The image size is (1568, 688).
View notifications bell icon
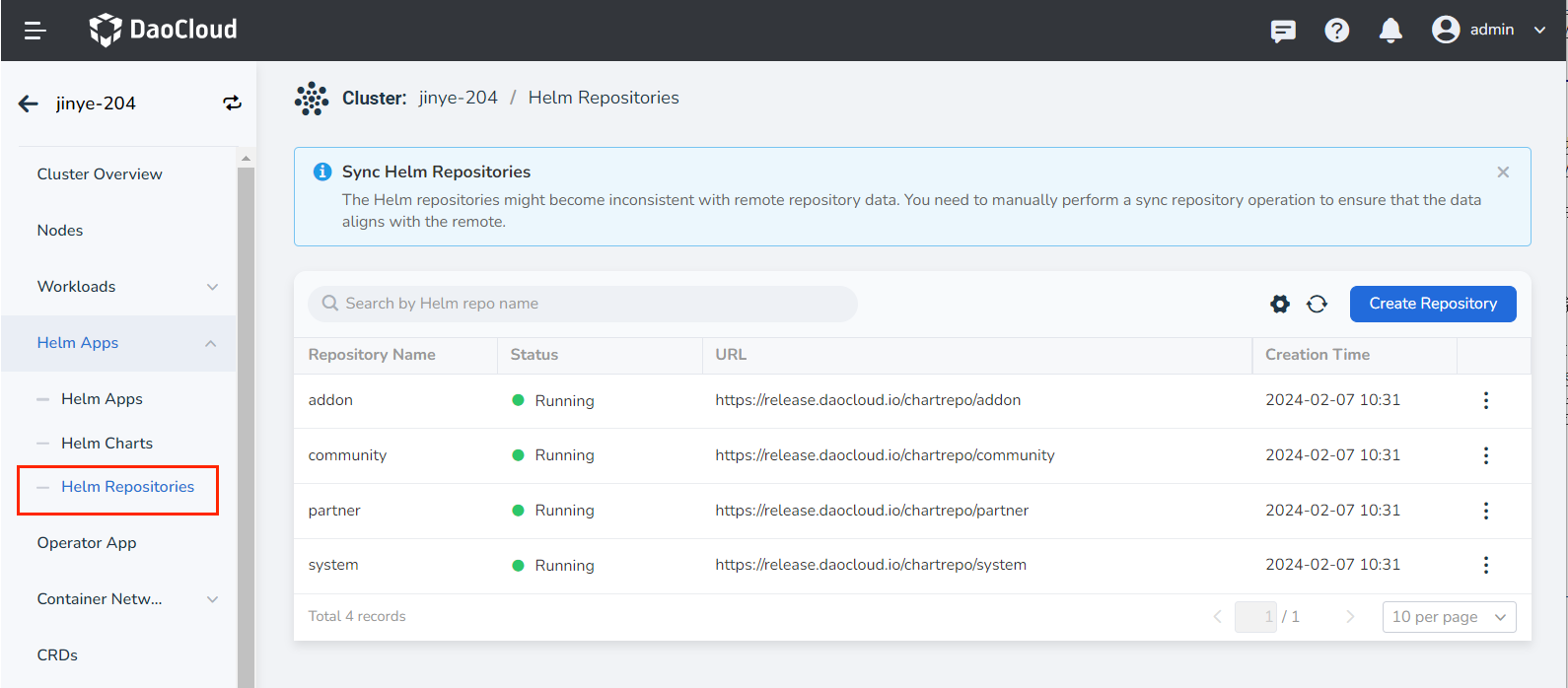1390,31
